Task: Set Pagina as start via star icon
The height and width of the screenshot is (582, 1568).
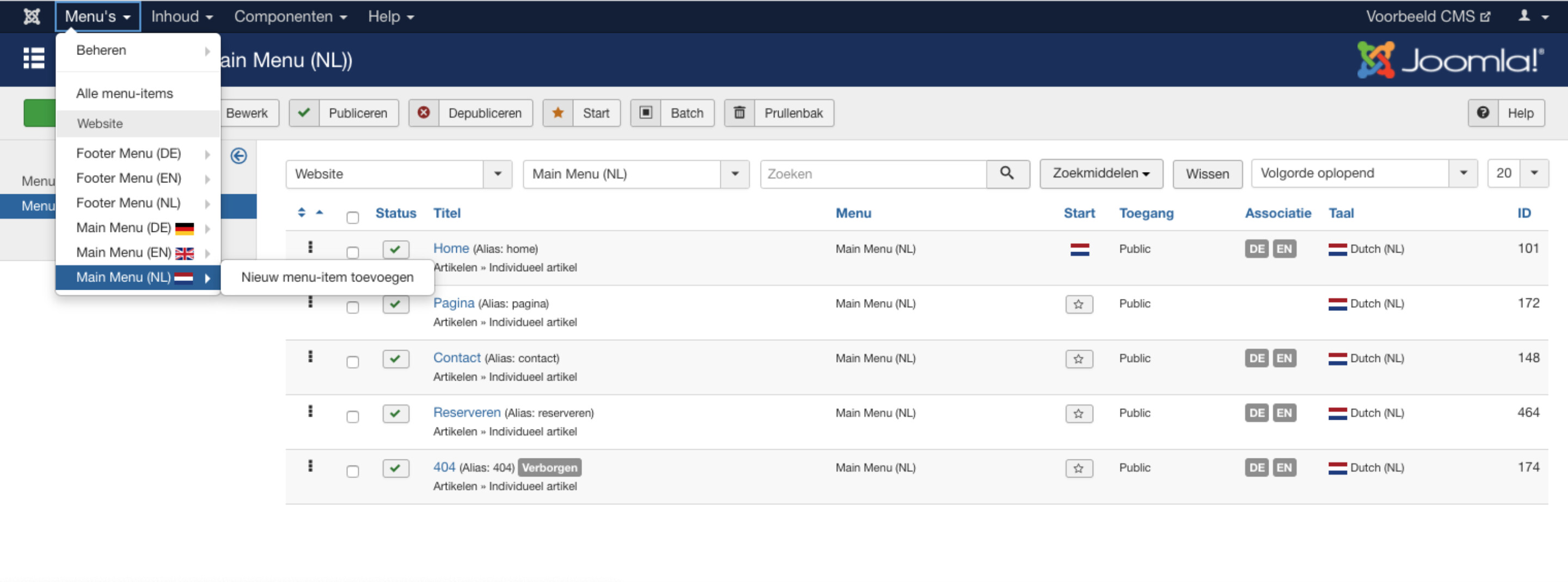Action: click(1078, 304)
